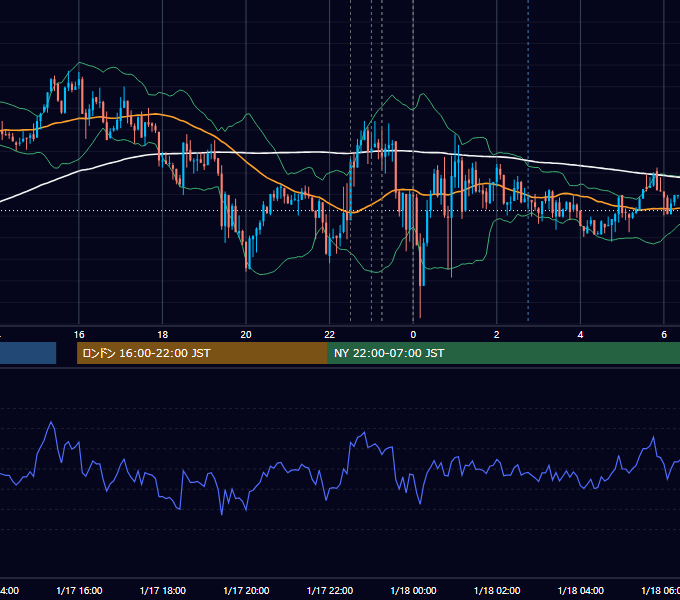Click hour label 6 under the price chart
The image size is (680, 600).
(664, 335)
